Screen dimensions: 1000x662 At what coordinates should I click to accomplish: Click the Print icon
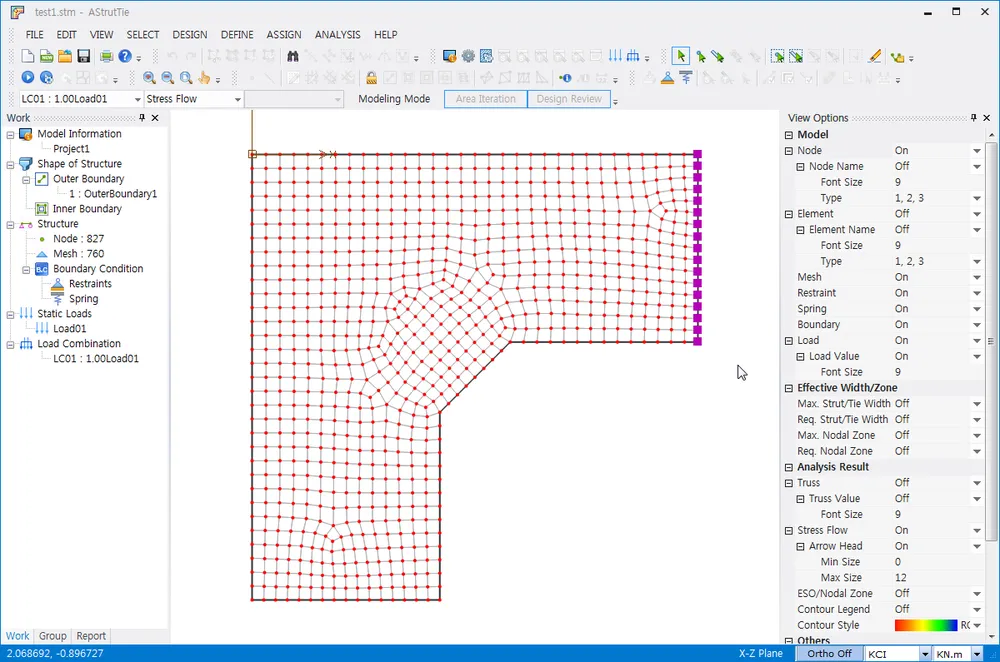tap(106, 57)
